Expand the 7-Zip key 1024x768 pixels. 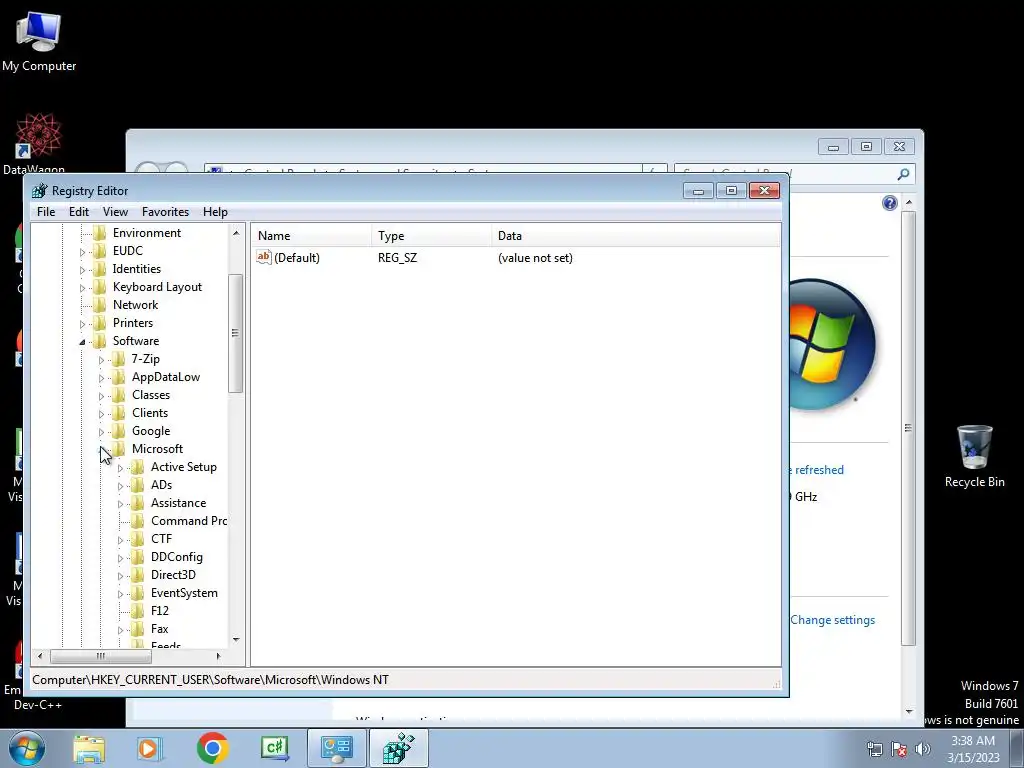coord(101,359)
